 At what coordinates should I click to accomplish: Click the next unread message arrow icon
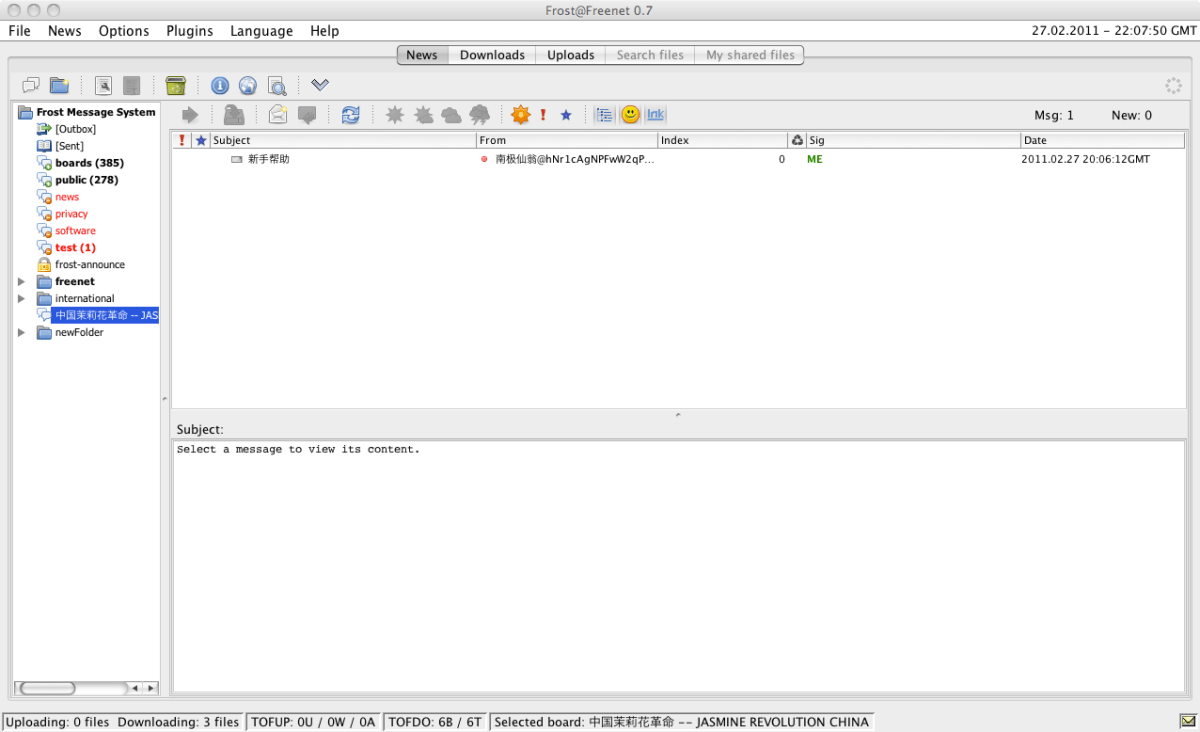(190, 115)
